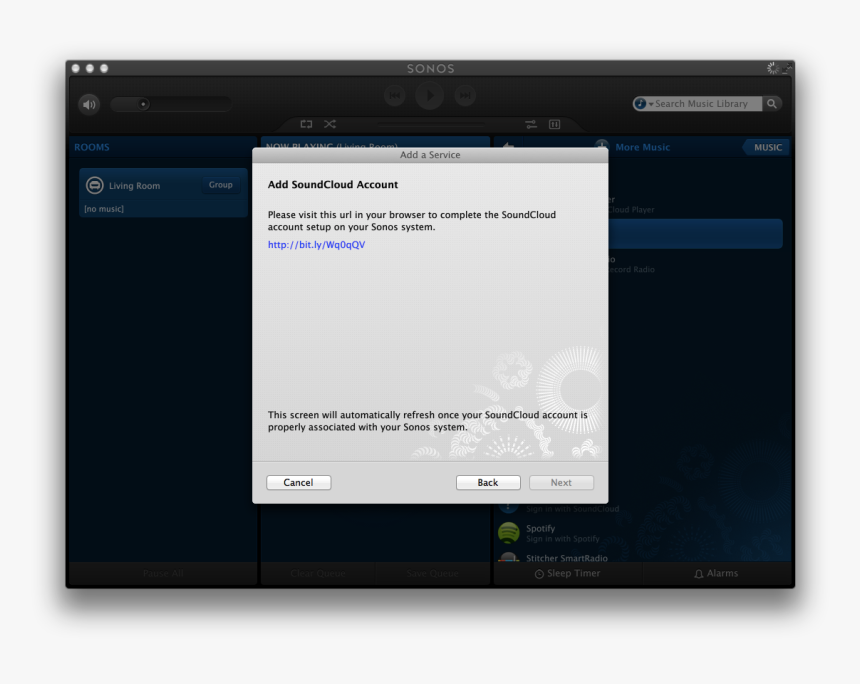860x684 pixels.
Task: Focus the Search Music Library field
Action: pyautogui.click(x=701, y=104)
